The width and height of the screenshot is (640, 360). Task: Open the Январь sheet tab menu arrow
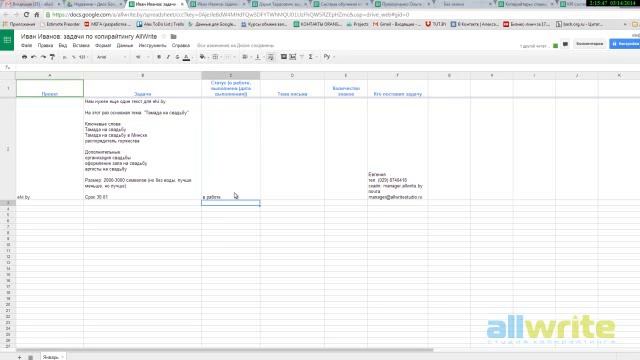click(x=62, y=357)
